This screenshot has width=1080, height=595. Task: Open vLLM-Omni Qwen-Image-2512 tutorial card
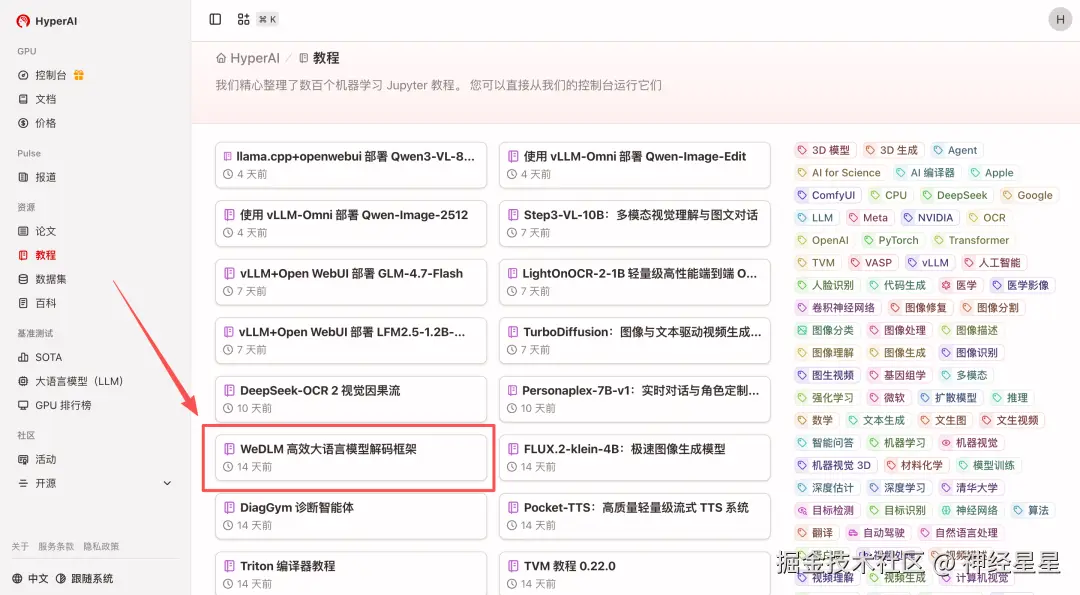pos(351,224)
